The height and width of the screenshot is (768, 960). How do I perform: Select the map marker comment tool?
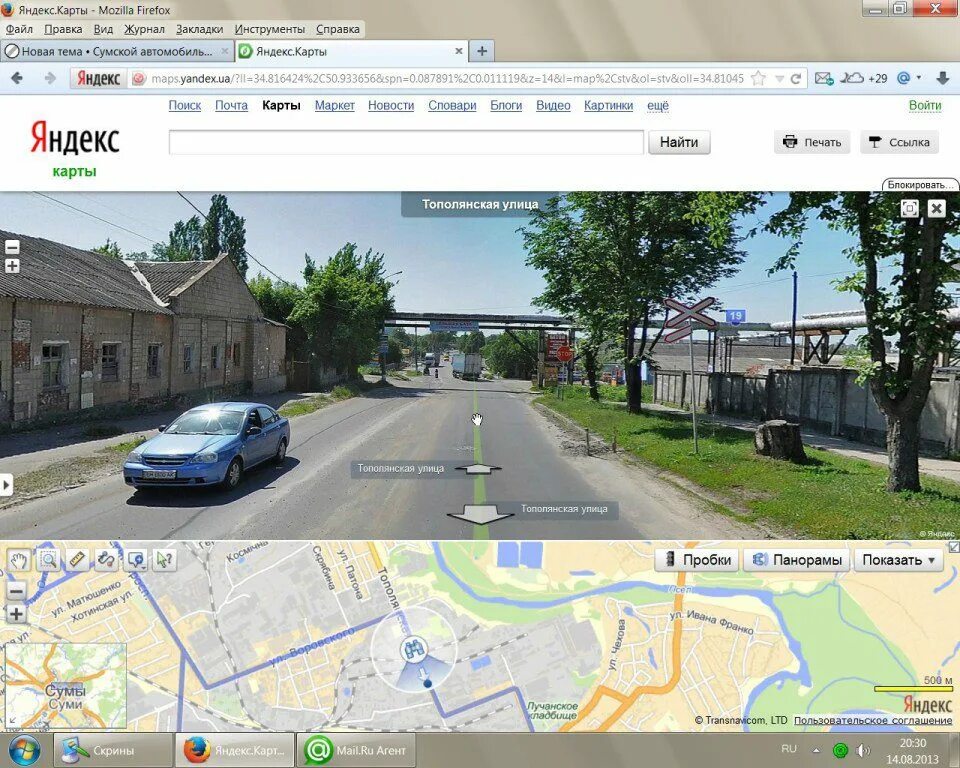(x=136, y=560)
